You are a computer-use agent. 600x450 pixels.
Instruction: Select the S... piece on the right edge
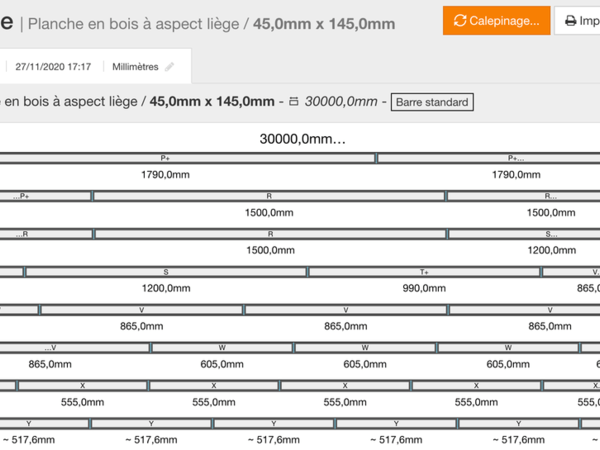(551, 234)
